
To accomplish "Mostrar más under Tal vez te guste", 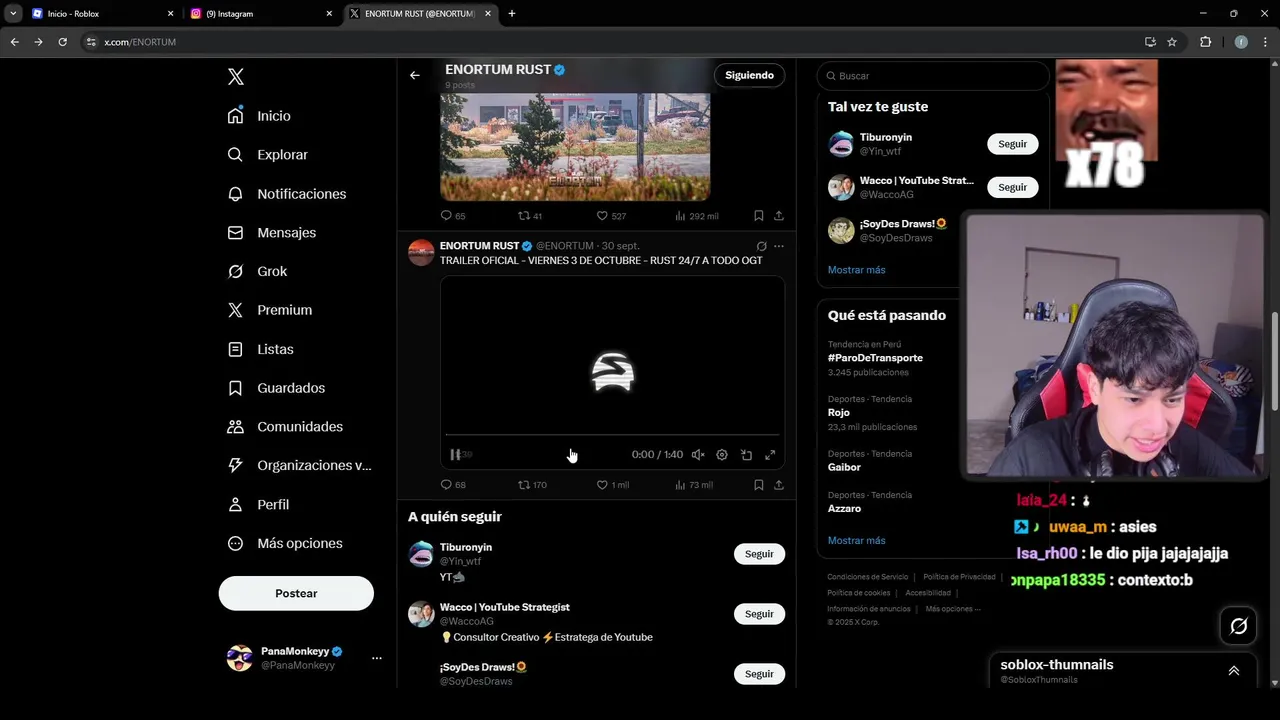I will tap(856, 270).
